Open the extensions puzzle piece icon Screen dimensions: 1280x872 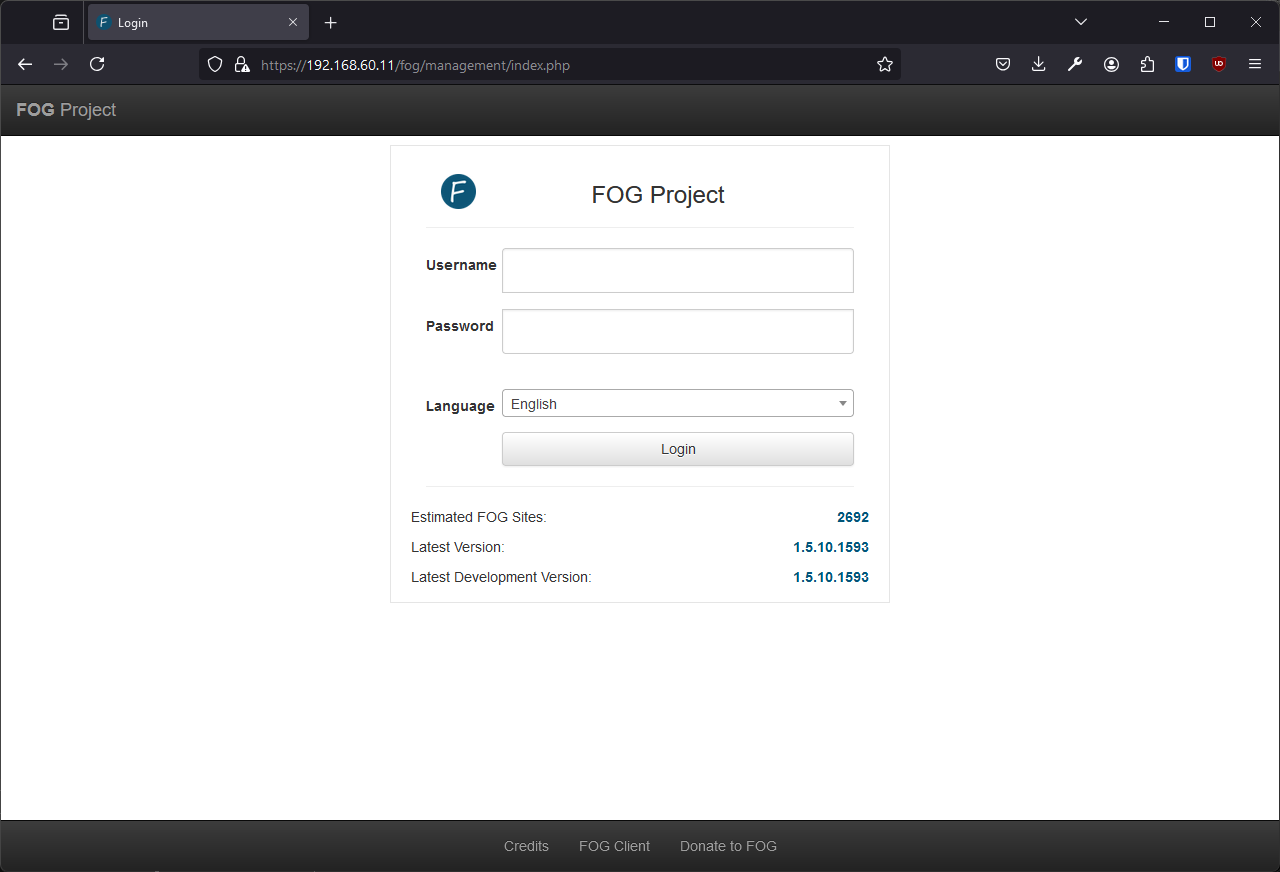coord(1147,64)
